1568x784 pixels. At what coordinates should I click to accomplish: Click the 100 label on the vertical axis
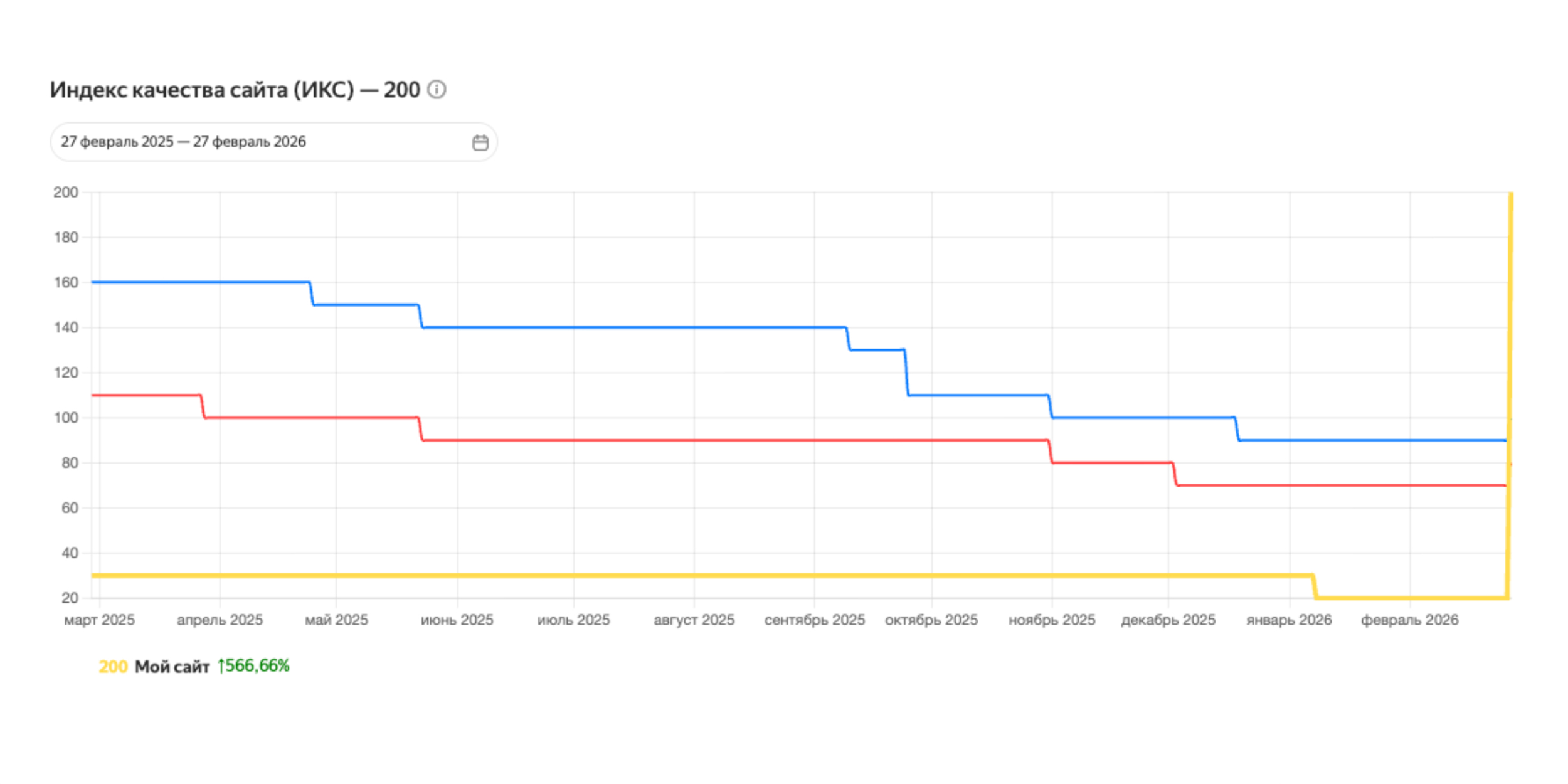coord(66,418)
